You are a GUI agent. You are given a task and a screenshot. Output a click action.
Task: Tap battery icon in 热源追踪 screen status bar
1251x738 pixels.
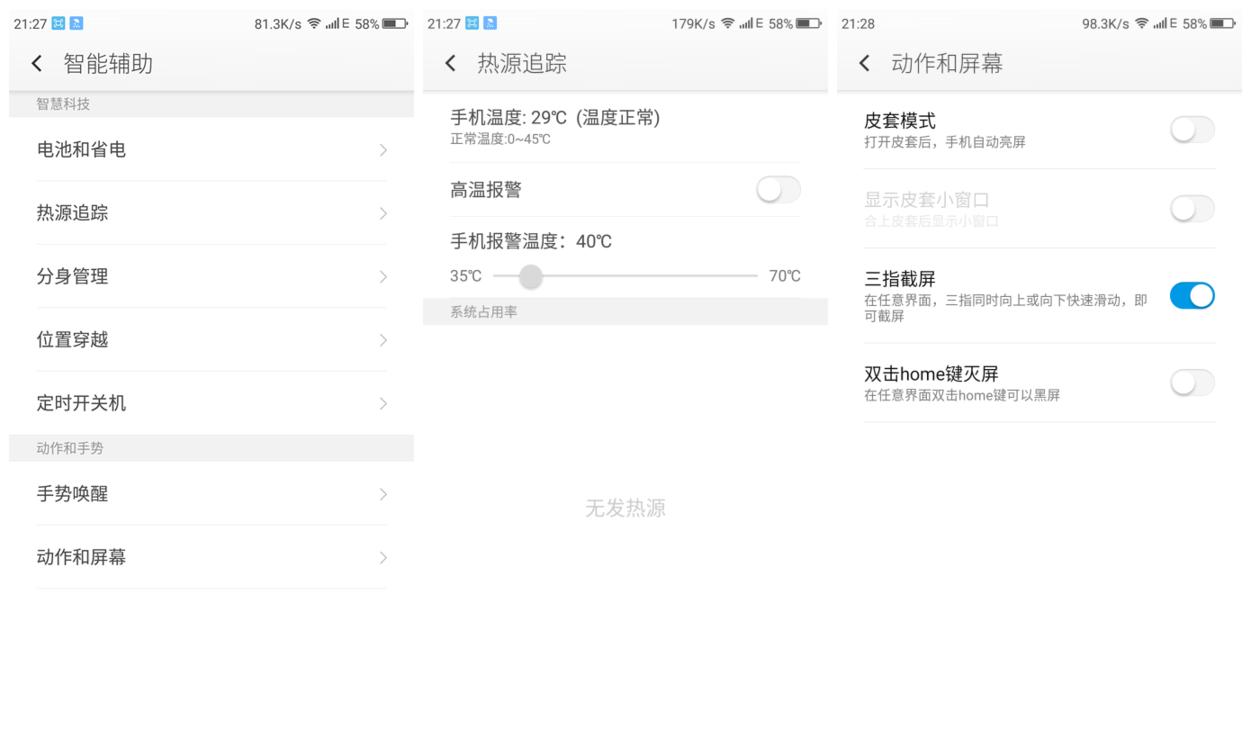[809, 24]
